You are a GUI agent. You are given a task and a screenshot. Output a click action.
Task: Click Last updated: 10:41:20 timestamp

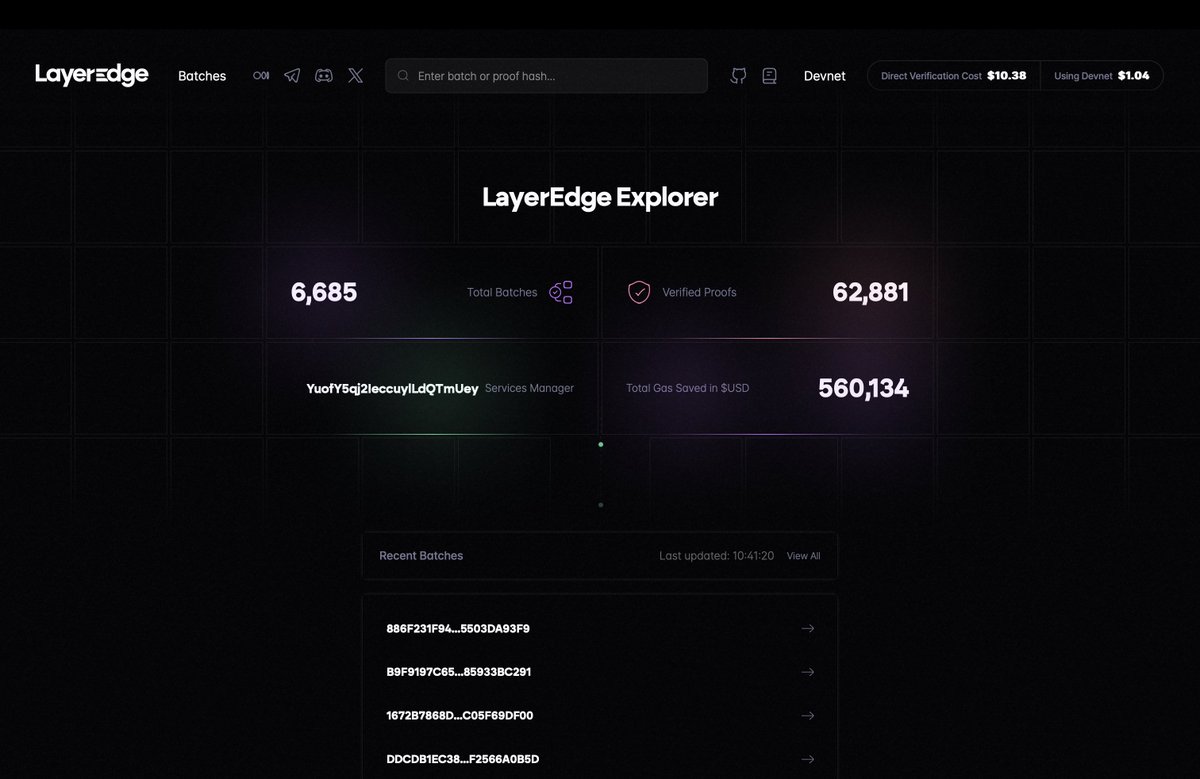[717, 556]
